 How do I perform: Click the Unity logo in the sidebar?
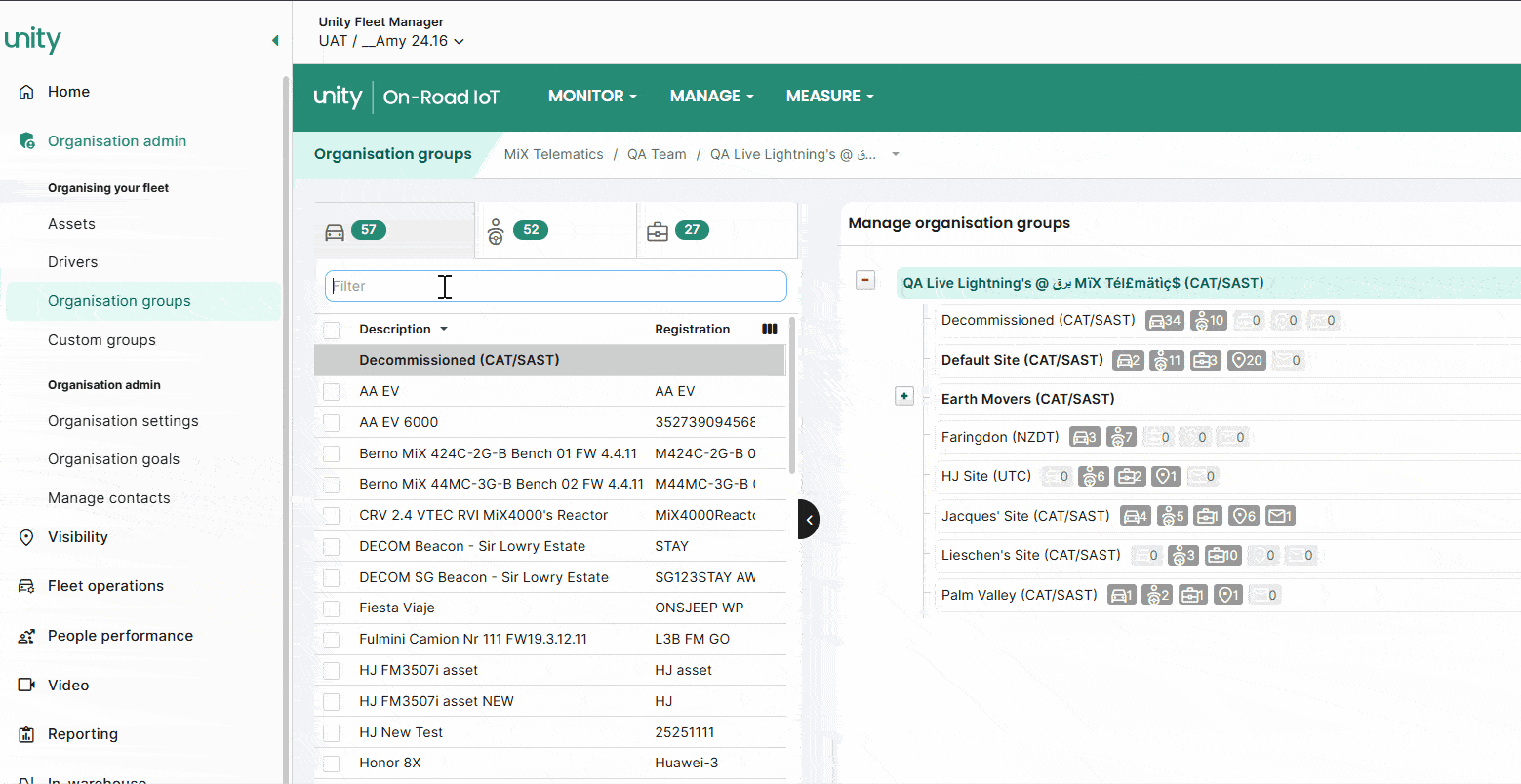[x=33, y=39]
